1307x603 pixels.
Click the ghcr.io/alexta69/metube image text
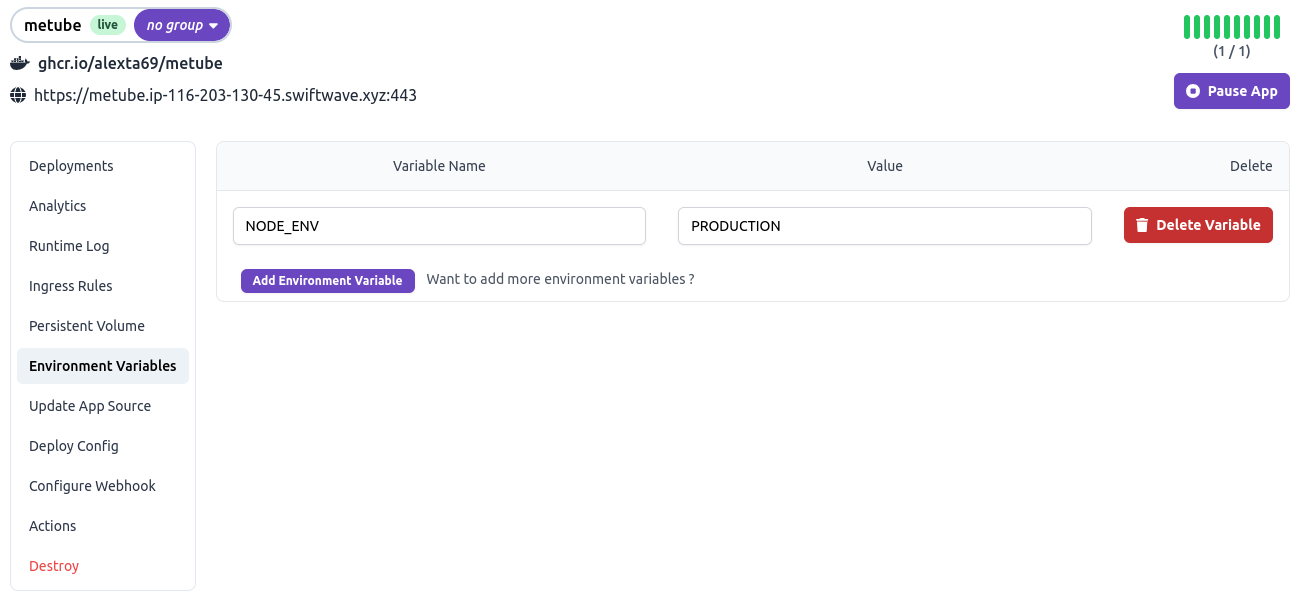(x=130, y=64)
